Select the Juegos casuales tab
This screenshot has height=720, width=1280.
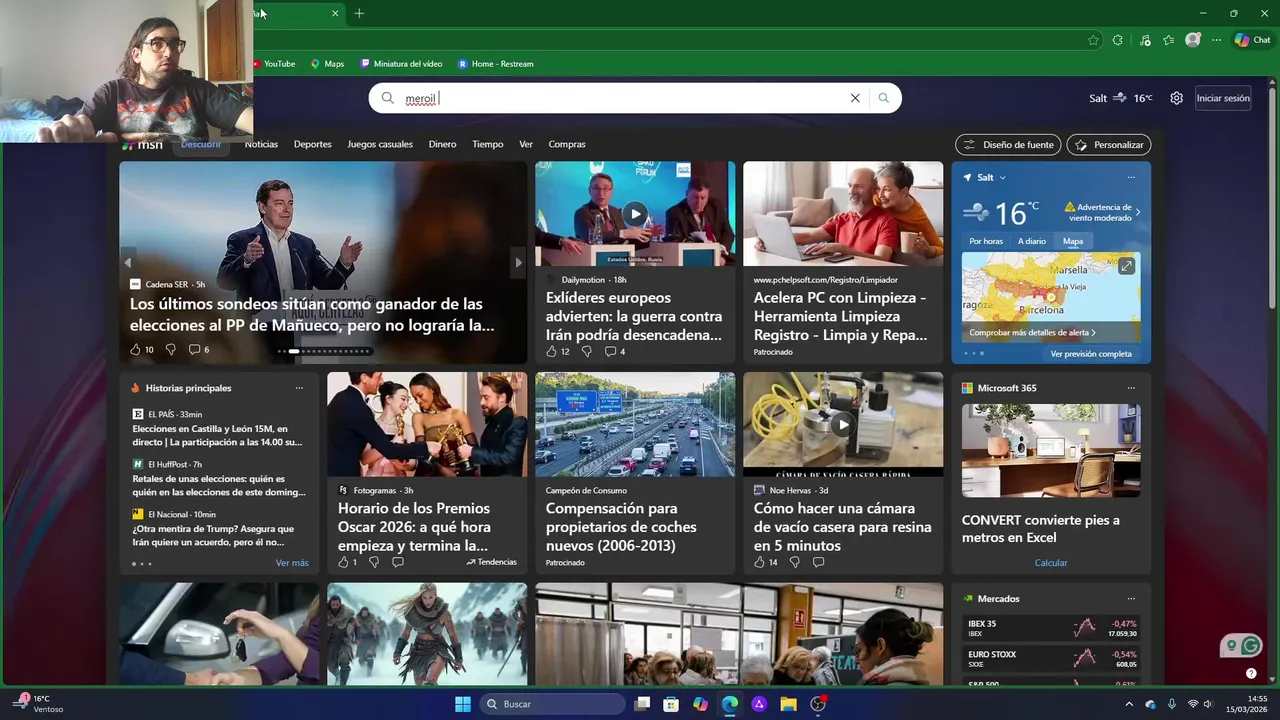point(380,144)
